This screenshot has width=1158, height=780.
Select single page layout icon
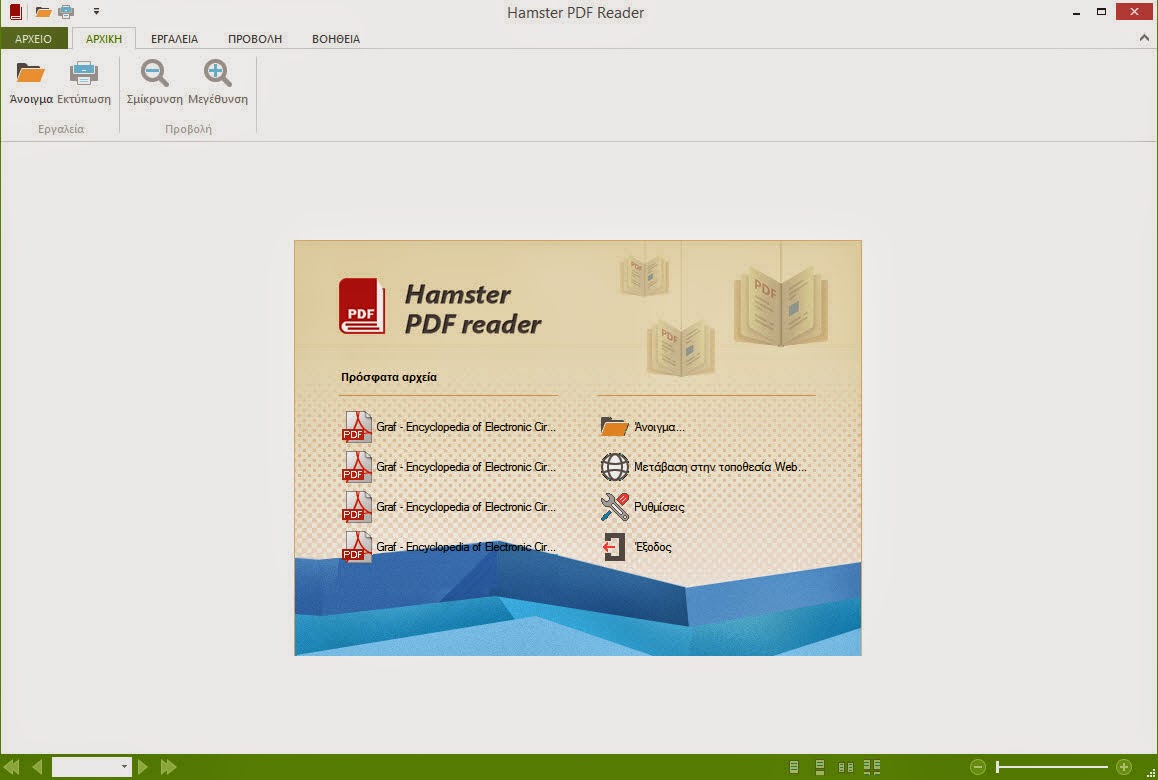794,767
